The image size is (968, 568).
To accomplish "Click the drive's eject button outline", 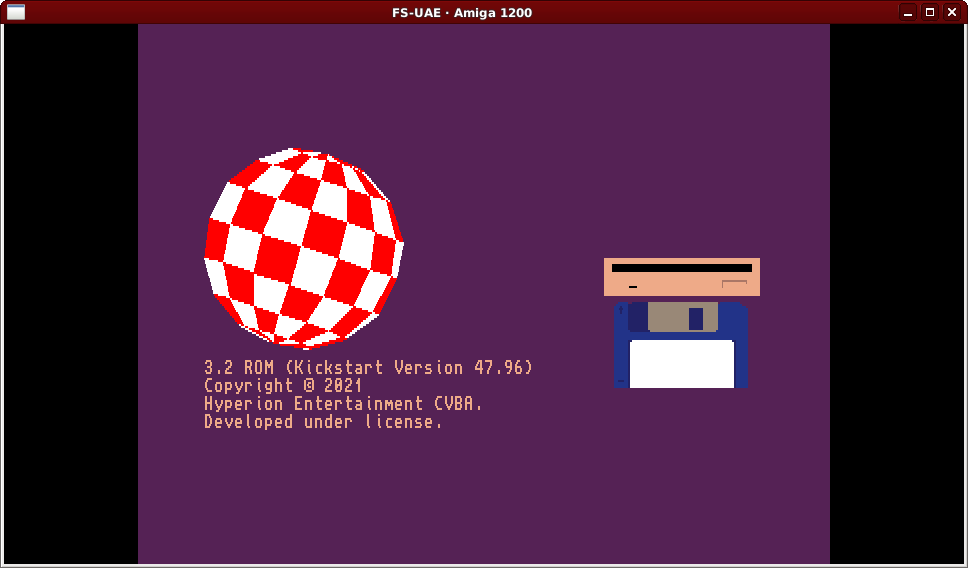I will pyautogui.click(x=735, y=283).
